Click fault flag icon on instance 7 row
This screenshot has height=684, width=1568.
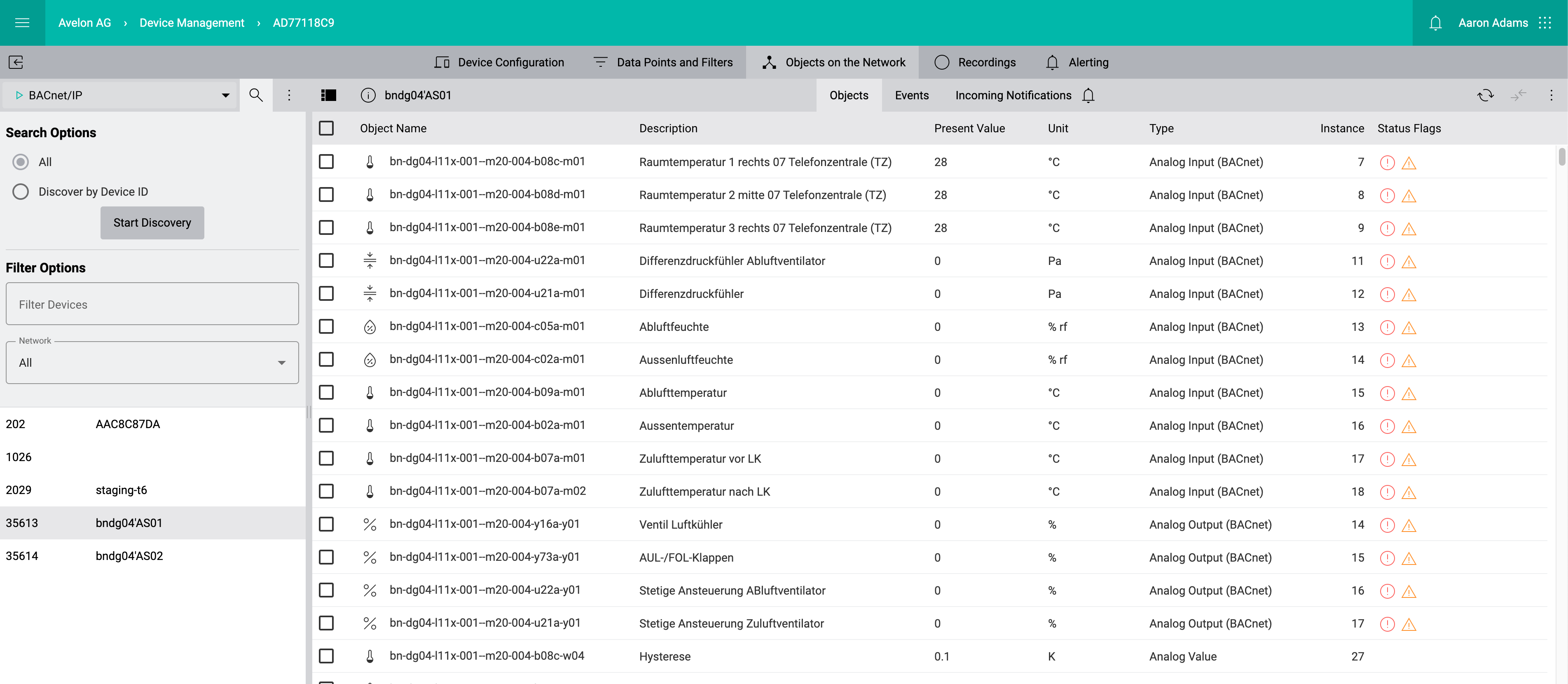pos(1387,162)
